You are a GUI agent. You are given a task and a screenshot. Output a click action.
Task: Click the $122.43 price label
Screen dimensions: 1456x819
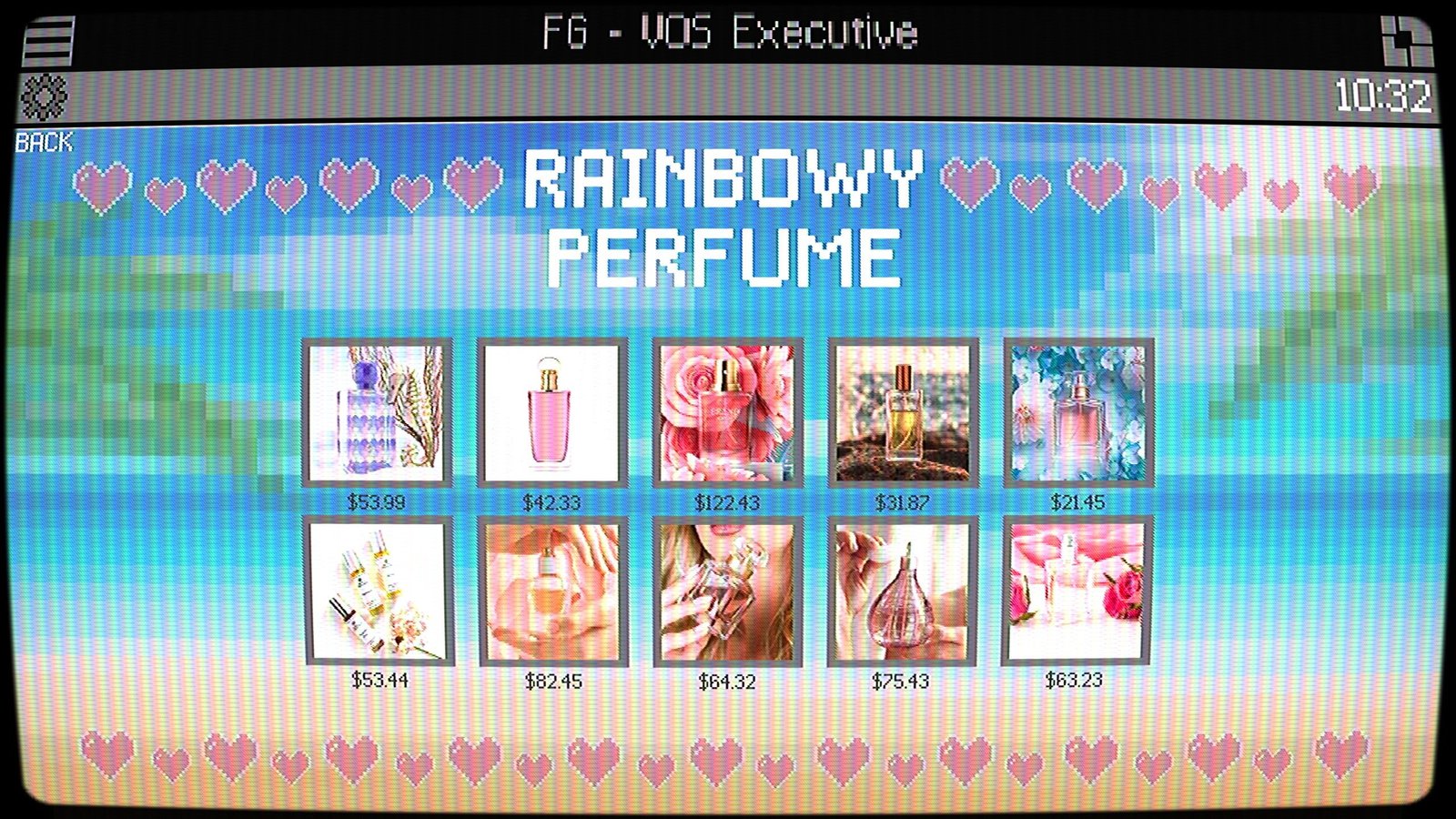click(727, 503)
